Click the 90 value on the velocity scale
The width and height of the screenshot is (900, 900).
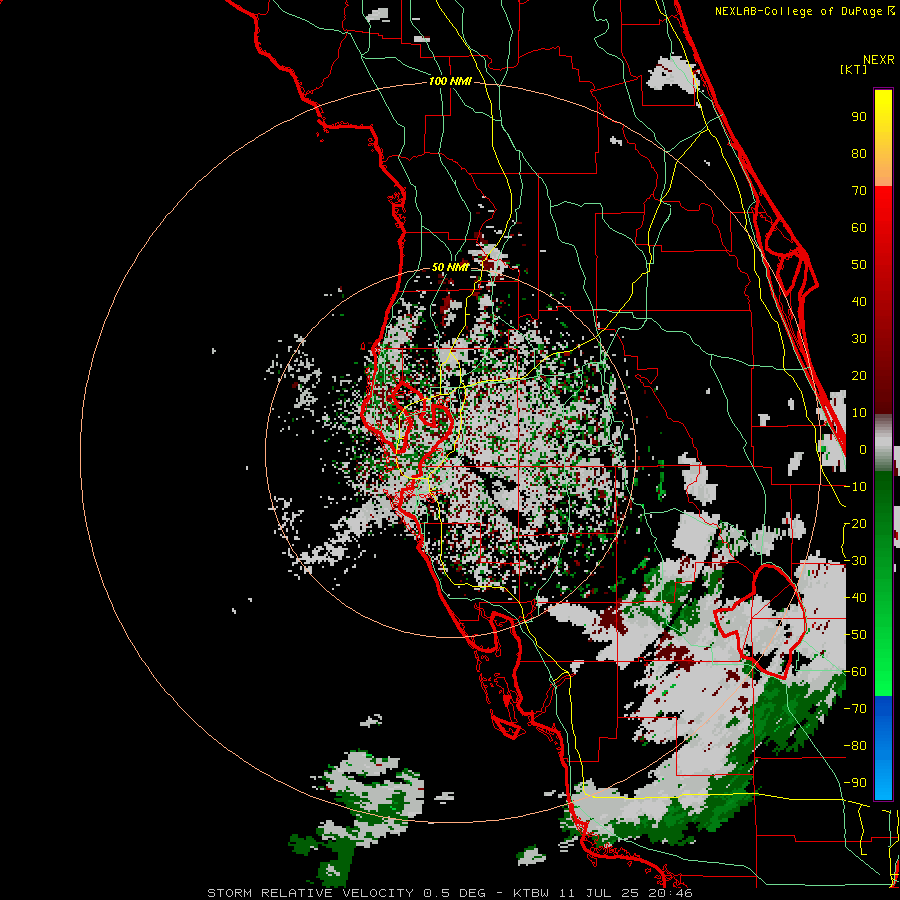click(859, 117)
